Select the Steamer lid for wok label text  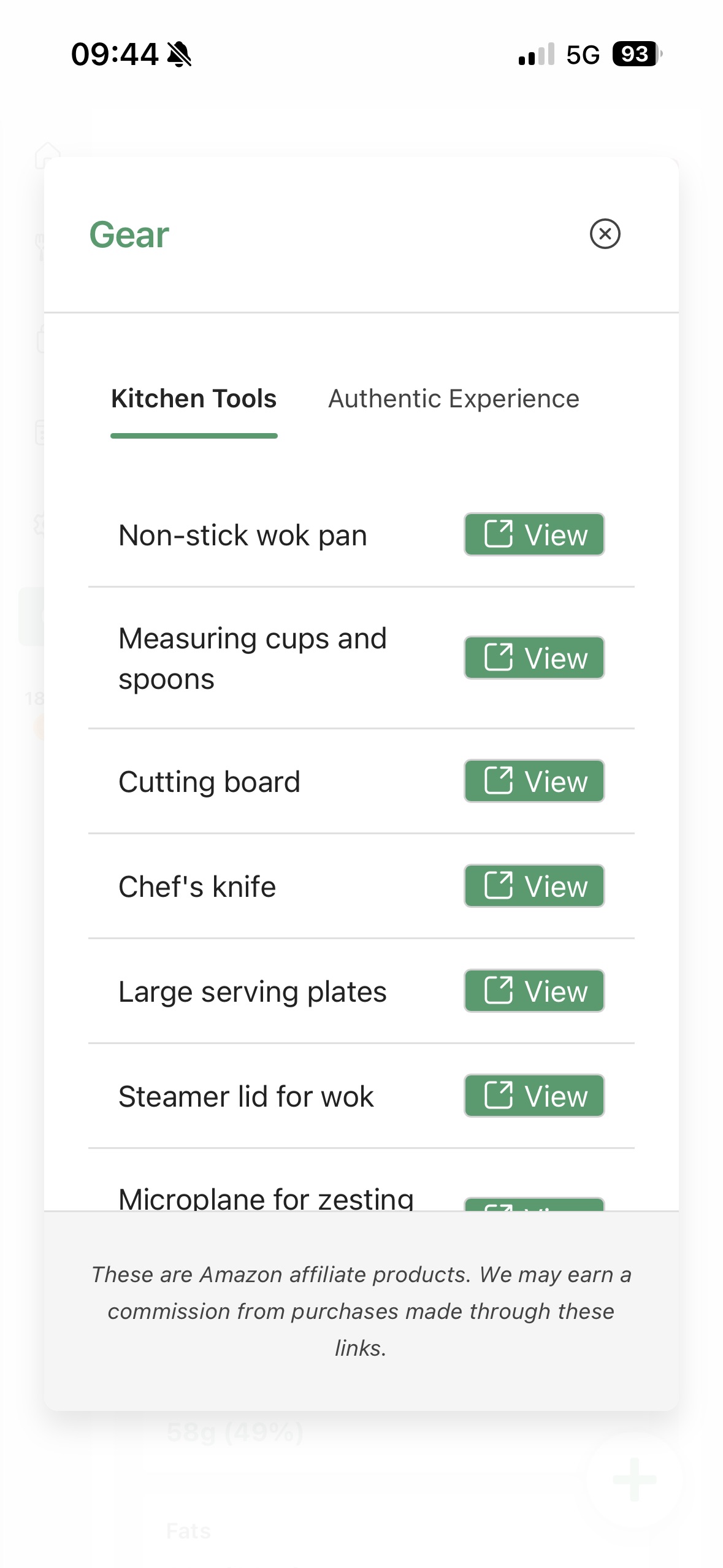click(246, 1096)
